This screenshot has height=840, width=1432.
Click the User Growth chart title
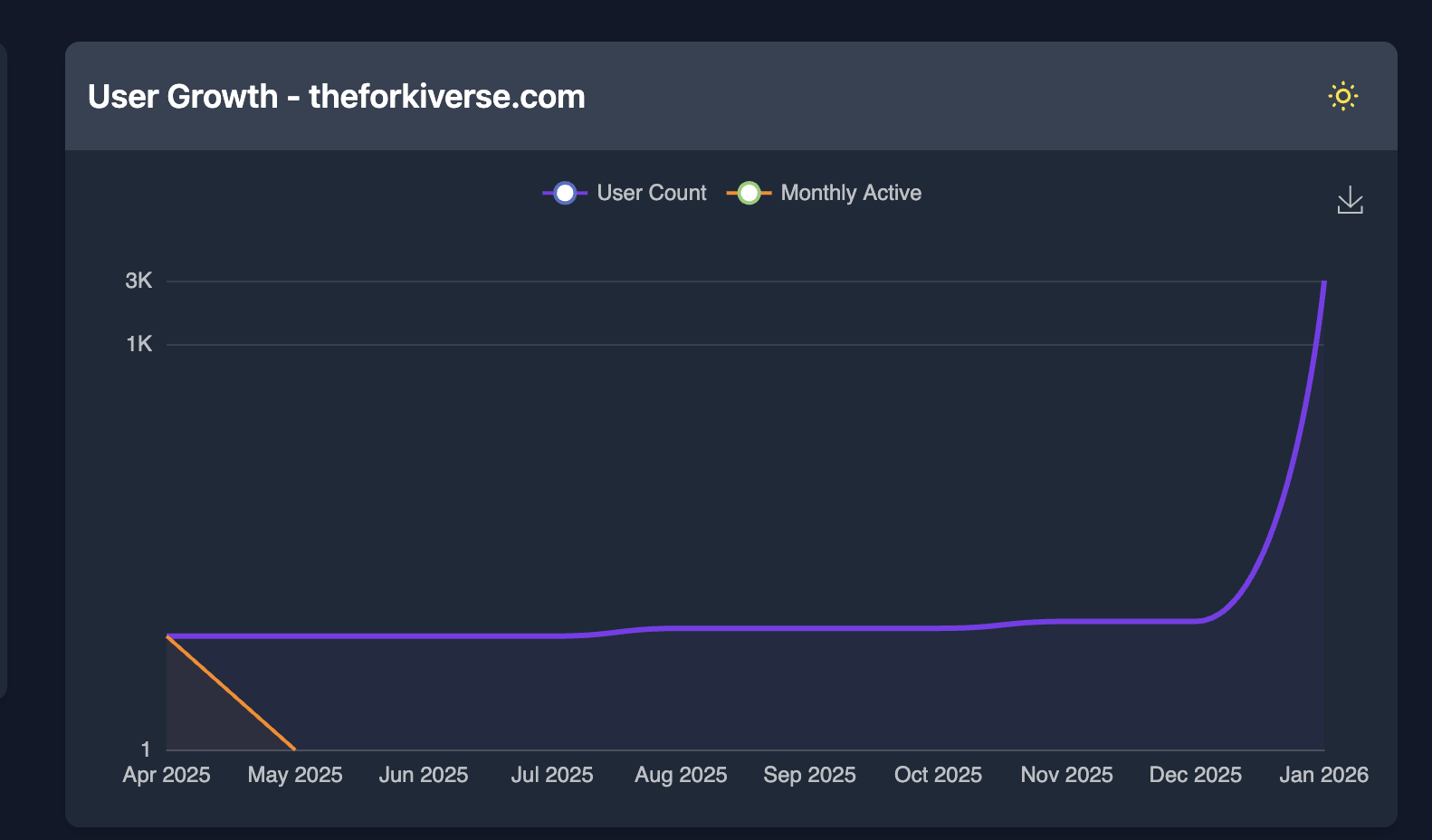(x=336, y=97)
